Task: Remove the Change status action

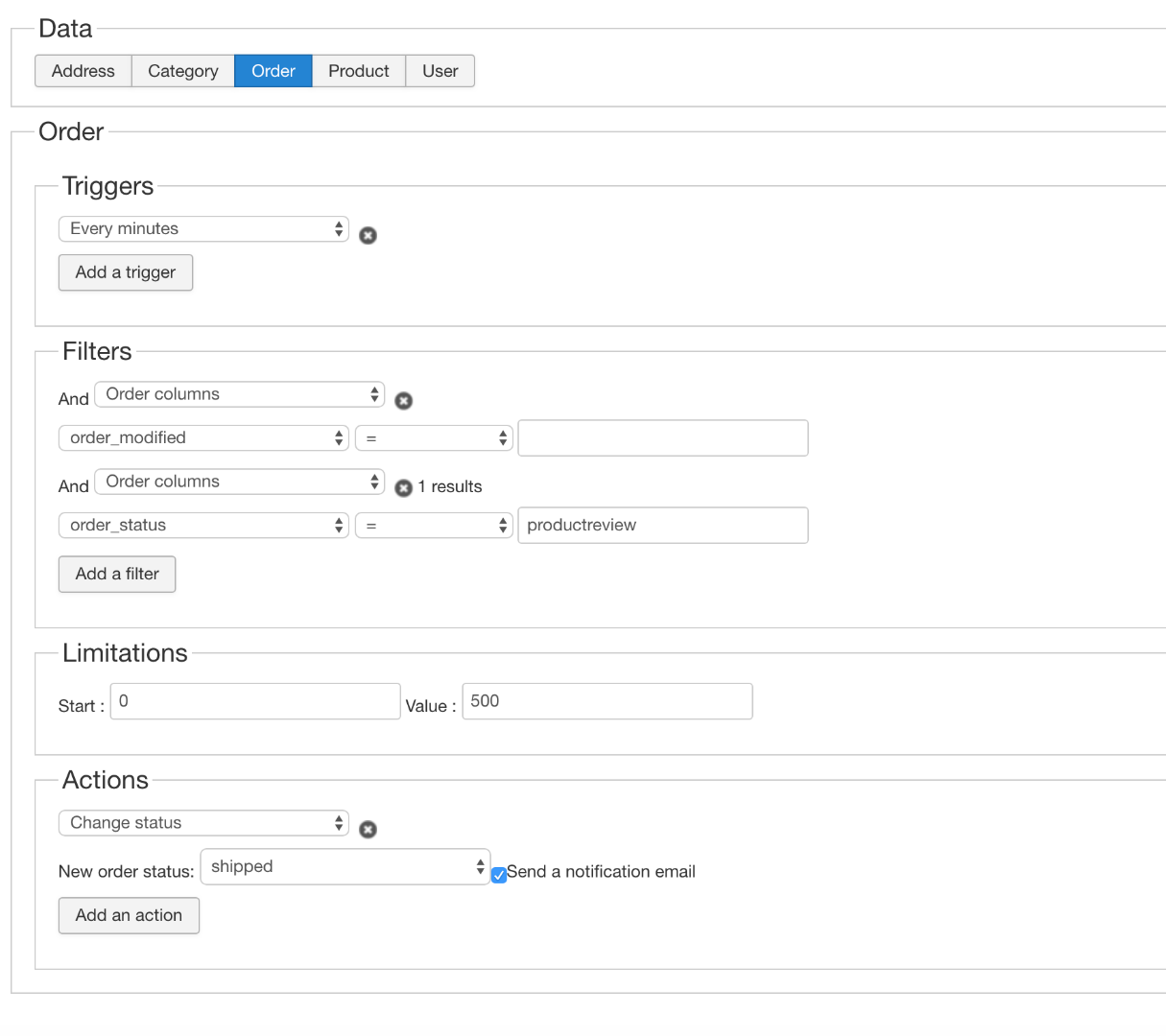Action: 368,830
